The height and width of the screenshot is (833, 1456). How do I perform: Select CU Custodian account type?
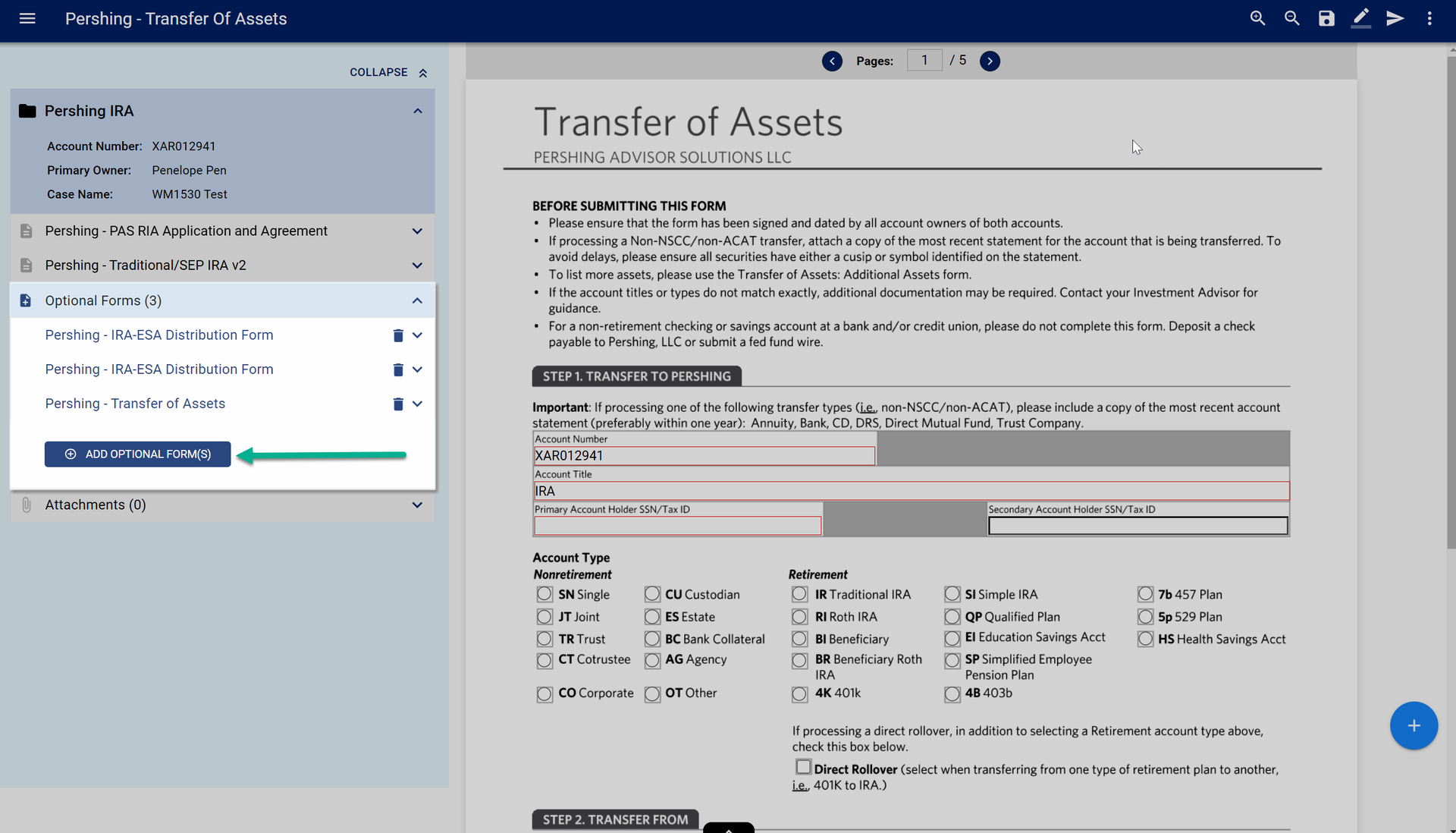pos(652,594)
